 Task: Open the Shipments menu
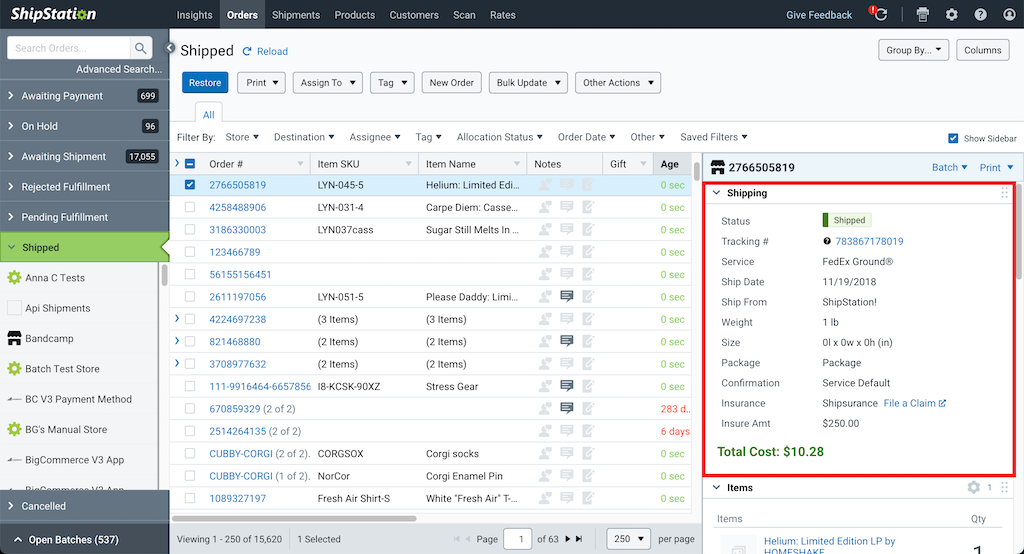point(296,14)
